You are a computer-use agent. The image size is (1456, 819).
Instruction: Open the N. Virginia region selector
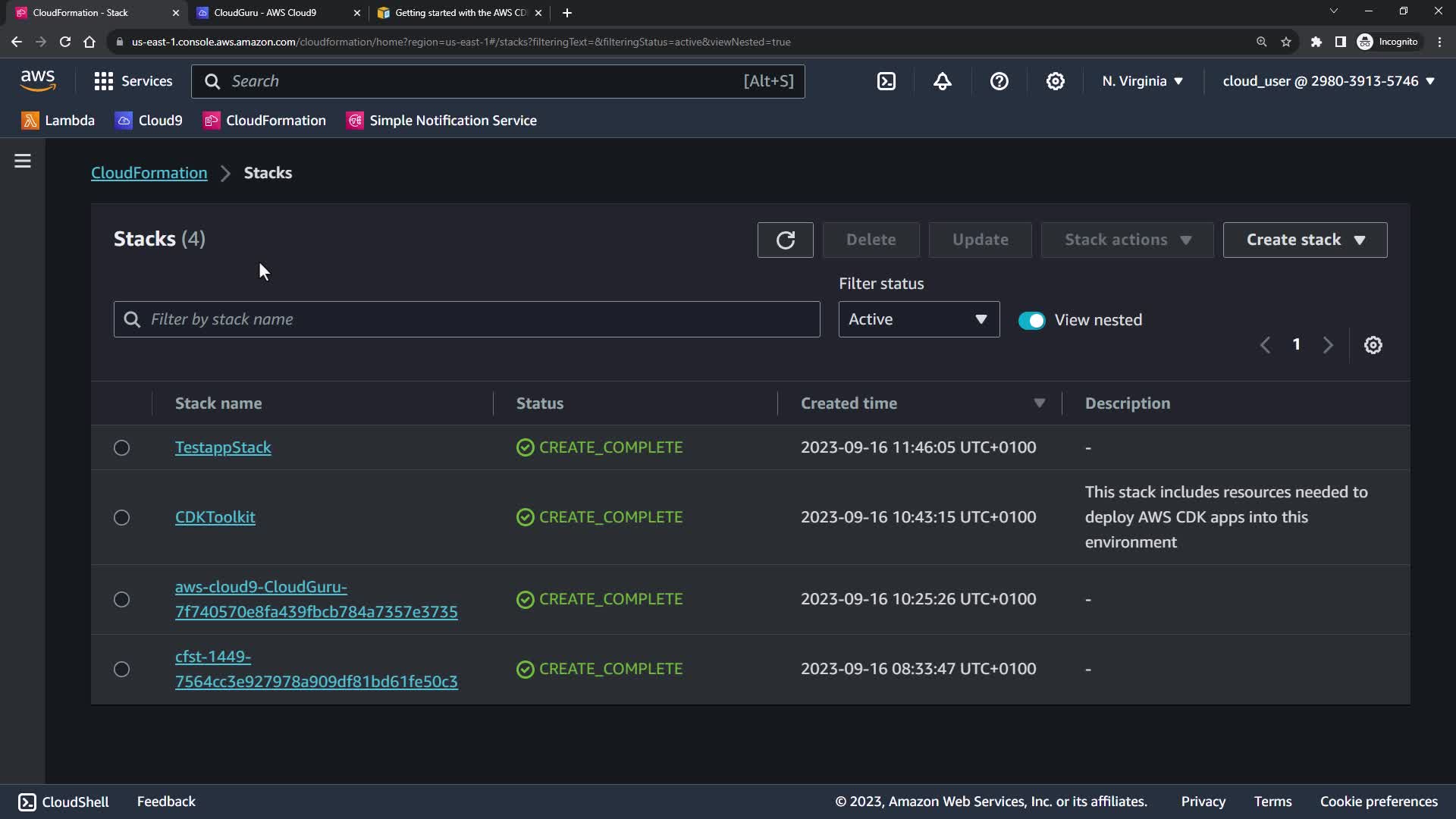click(x=1142, y=81)
